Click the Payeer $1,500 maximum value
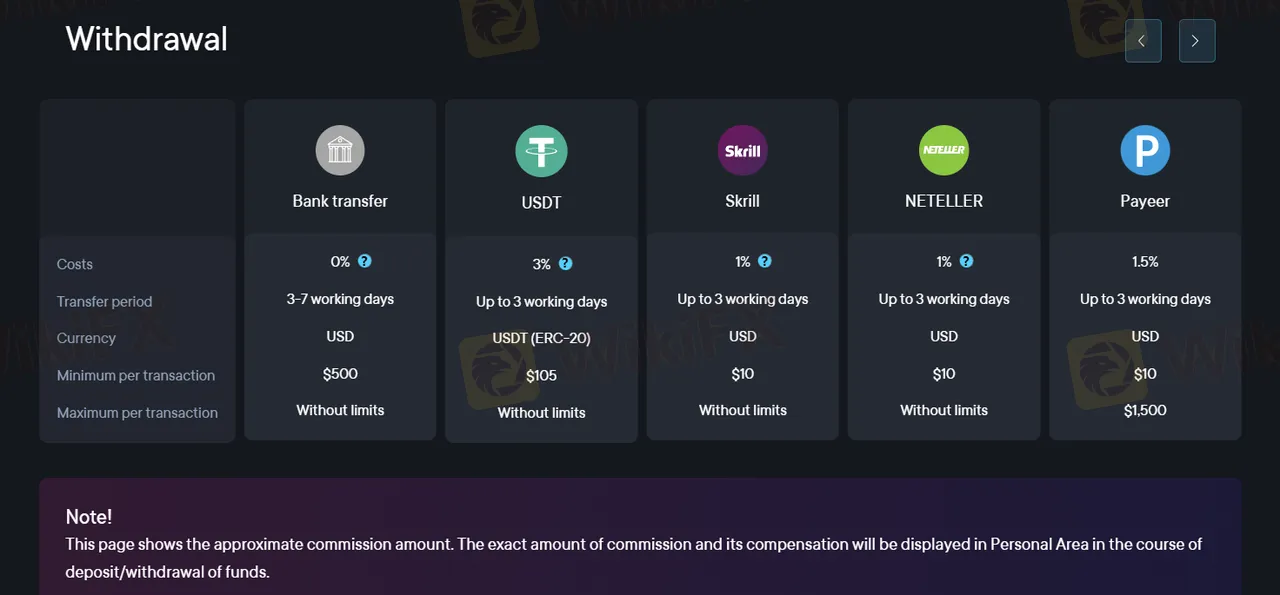 point(1145,410)
